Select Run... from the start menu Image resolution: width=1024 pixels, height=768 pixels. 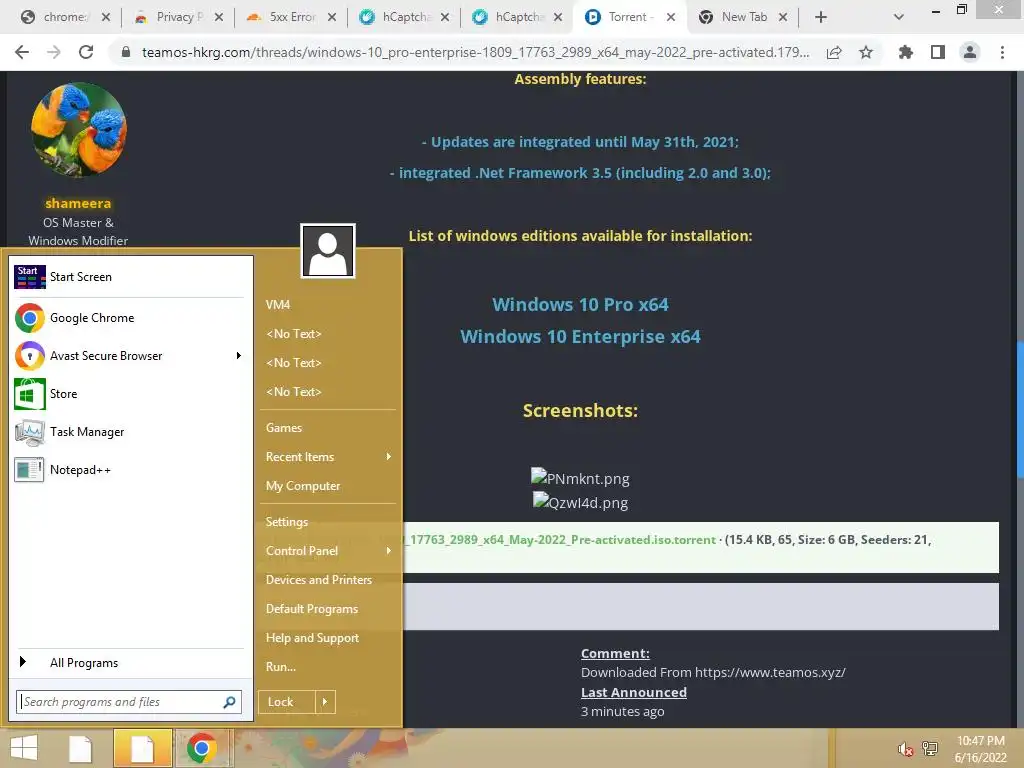[x=281, y=667]
